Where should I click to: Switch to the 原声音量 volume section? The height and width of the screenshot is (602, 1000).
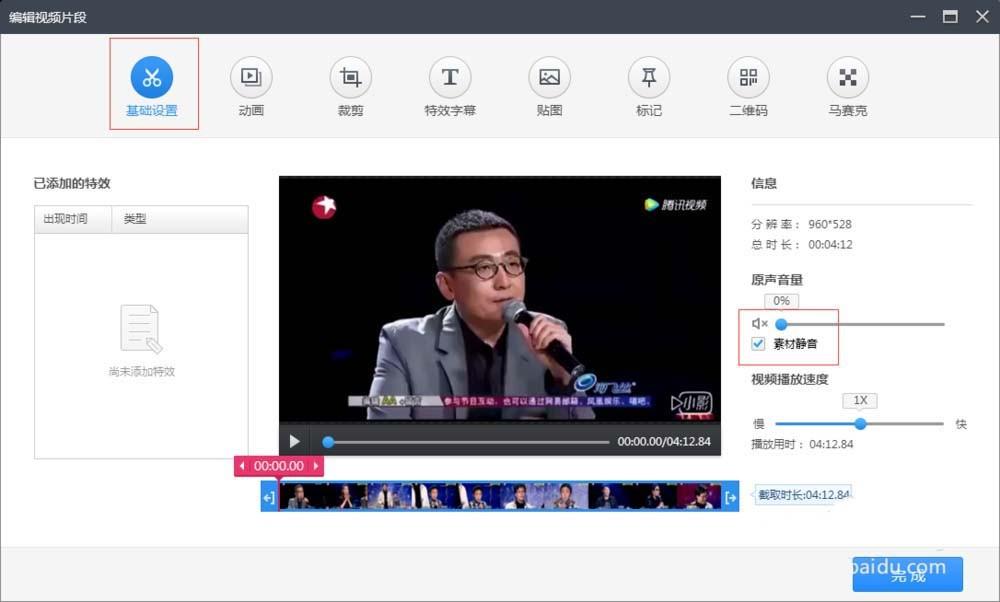[x=775, y=281]
